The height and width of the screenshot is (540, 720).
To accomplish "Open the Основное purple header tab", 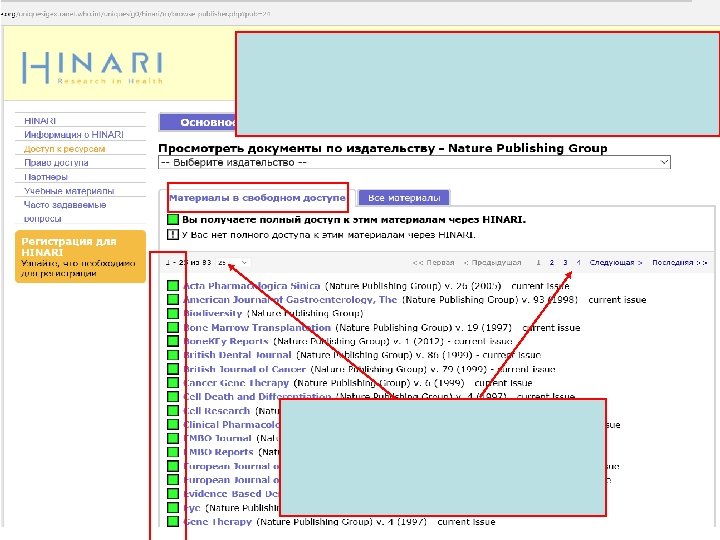I will click(198, 122).
